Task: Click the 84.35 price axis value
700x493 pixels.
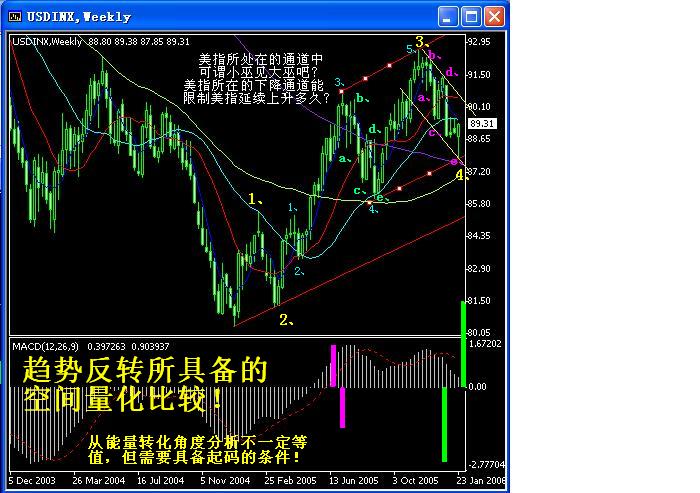Action: tap(479, 236)
